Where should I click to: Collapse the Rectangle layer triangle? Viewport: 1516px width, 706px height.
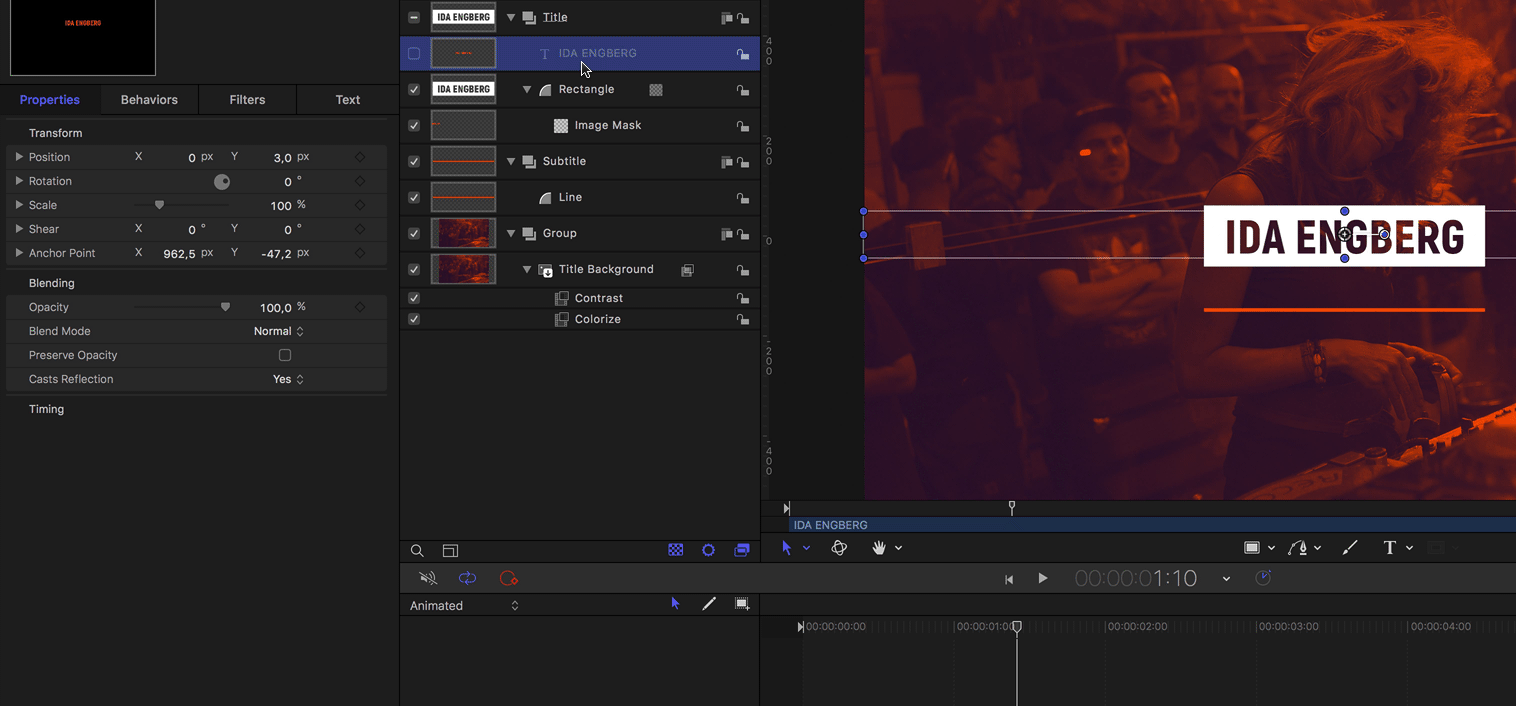coord(527,90)
